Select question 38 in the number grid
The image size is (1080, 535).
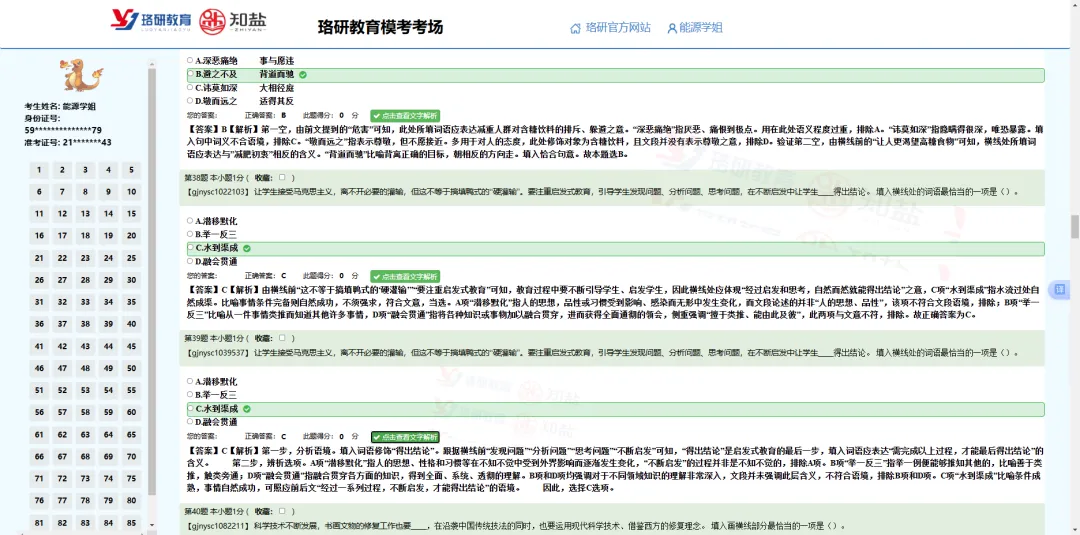click(85, 324)
